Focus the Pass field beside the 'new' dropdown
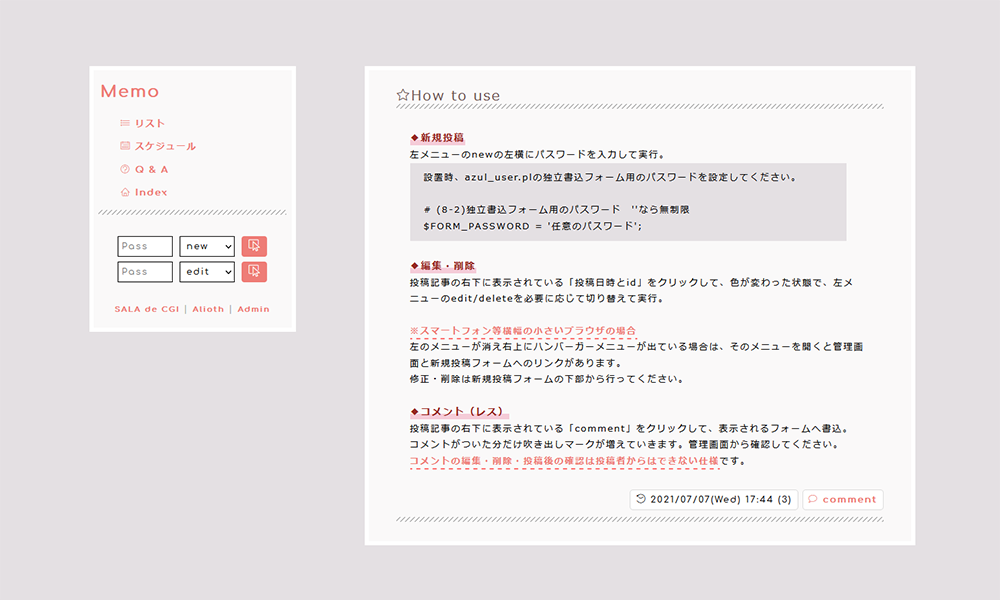Image resolution: width=1000 pixels, height=600 pixels. tap(146, 246)
